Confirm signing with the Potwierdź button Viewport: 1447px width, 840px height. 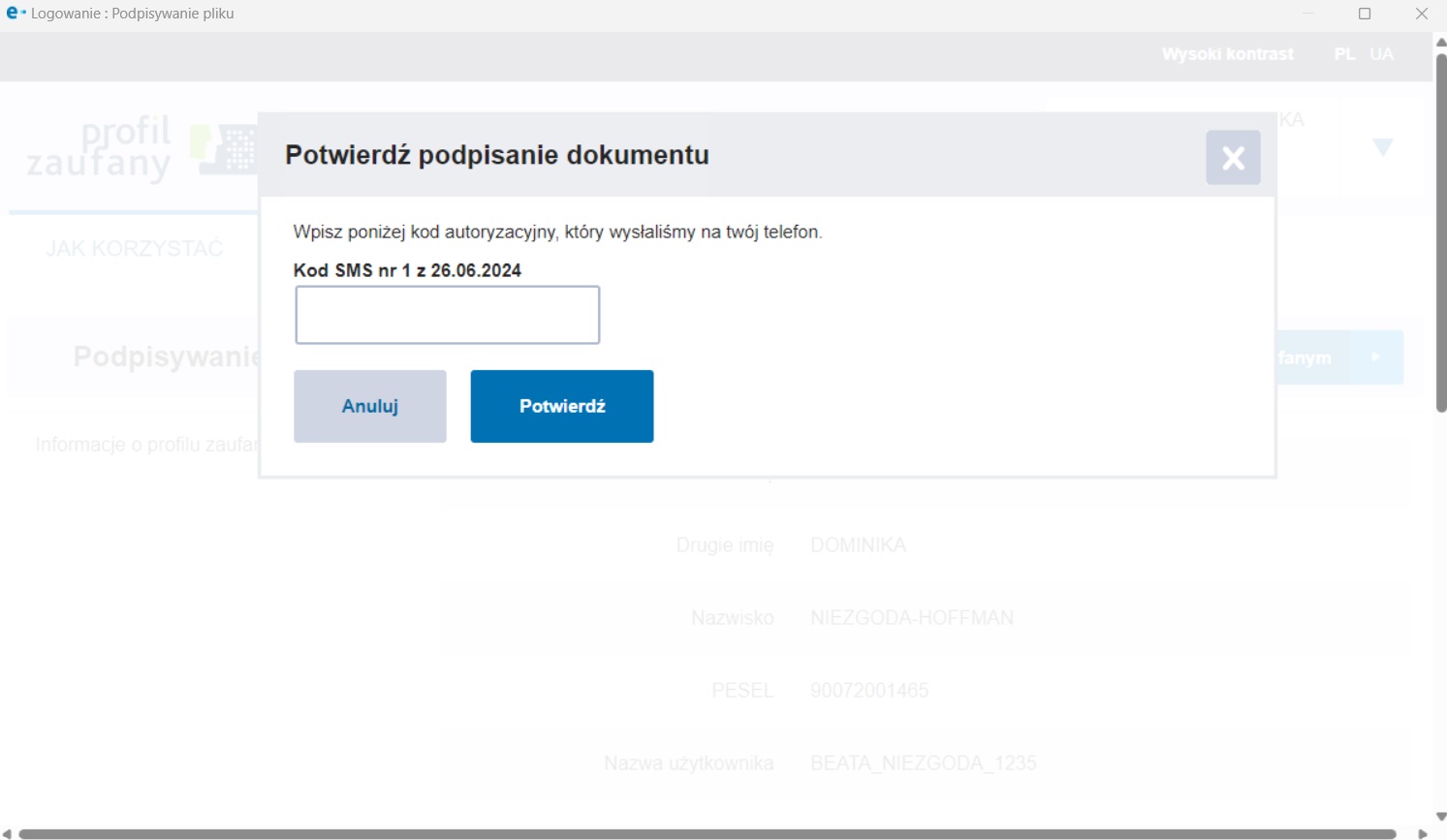point(562,406)
